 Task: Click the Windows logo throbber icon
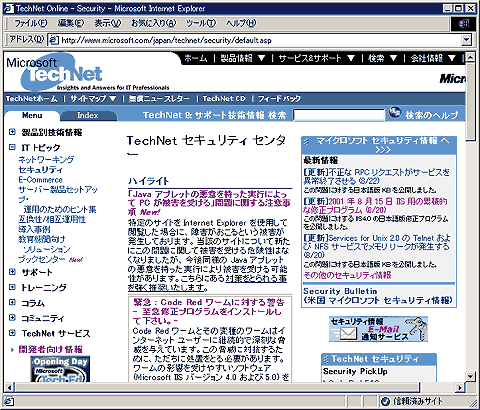(464, 24)
